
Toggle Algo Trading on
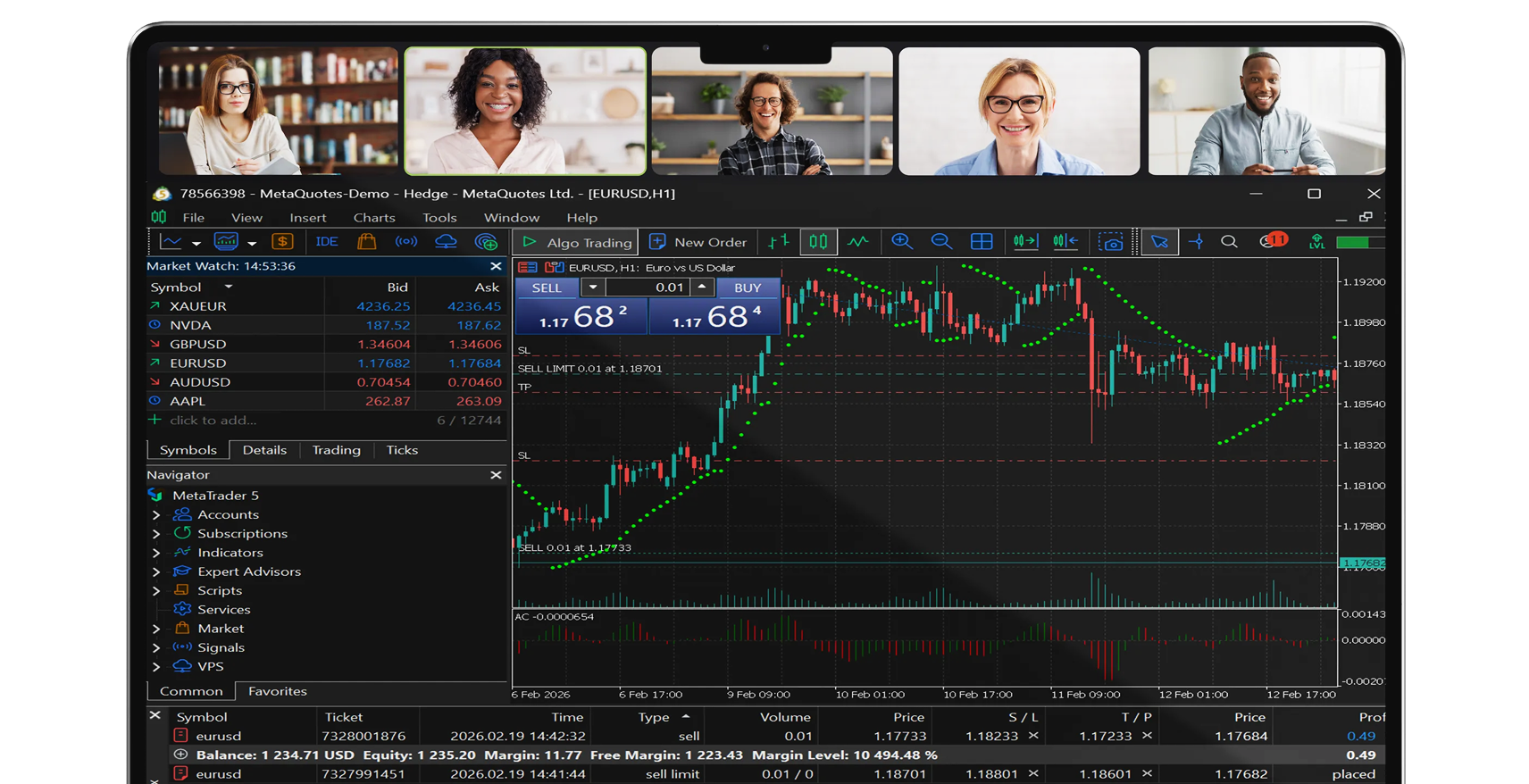point(577,242)
